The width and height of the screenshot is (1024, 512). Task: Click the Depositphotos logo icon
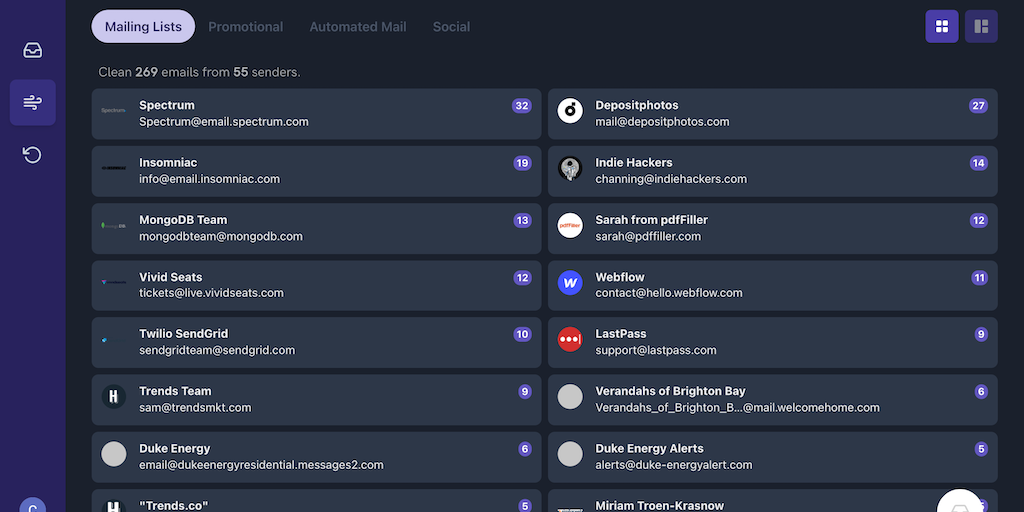pyautogui.click(x=570, y=111)
